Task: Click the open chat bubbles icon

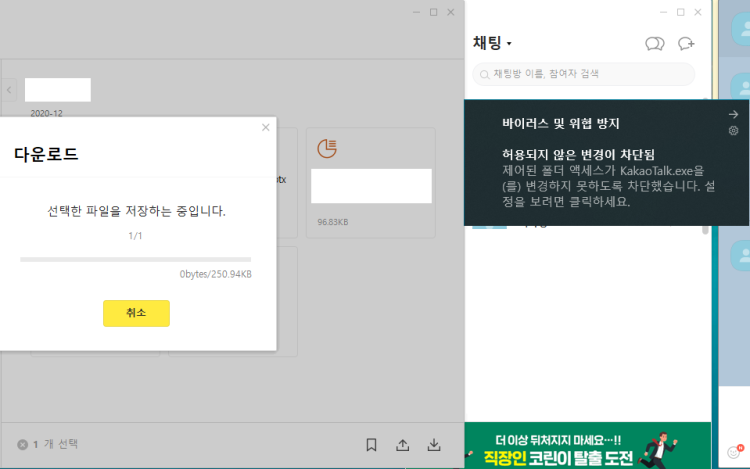Action: point(655,43)
